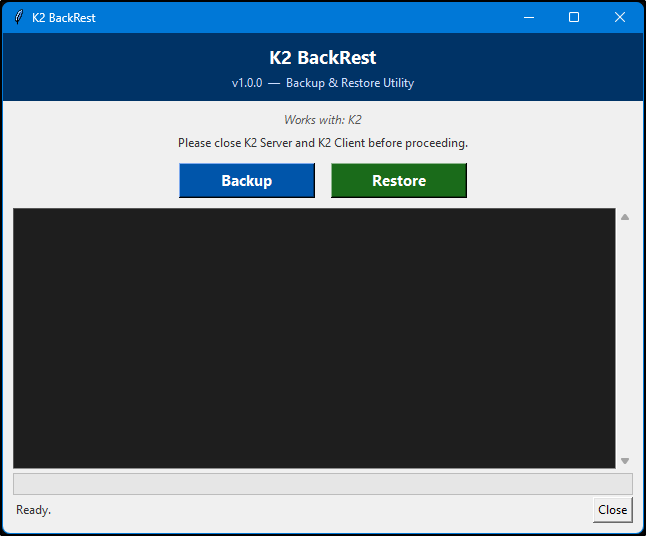
Task: Click the 'K2 BackRest' header title
Action: click(x=323, y=58)
